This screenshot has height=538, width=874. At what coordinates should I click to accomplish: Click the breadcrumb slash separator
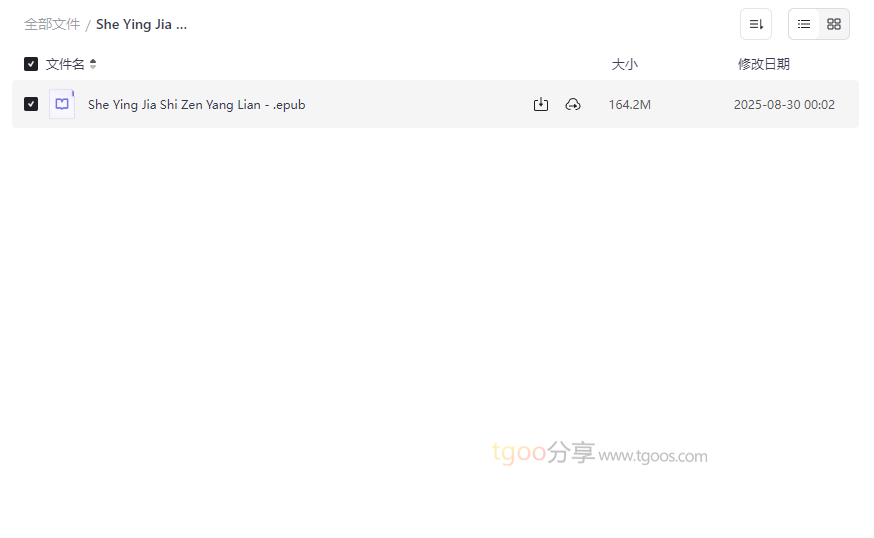(x=88, y=25)
